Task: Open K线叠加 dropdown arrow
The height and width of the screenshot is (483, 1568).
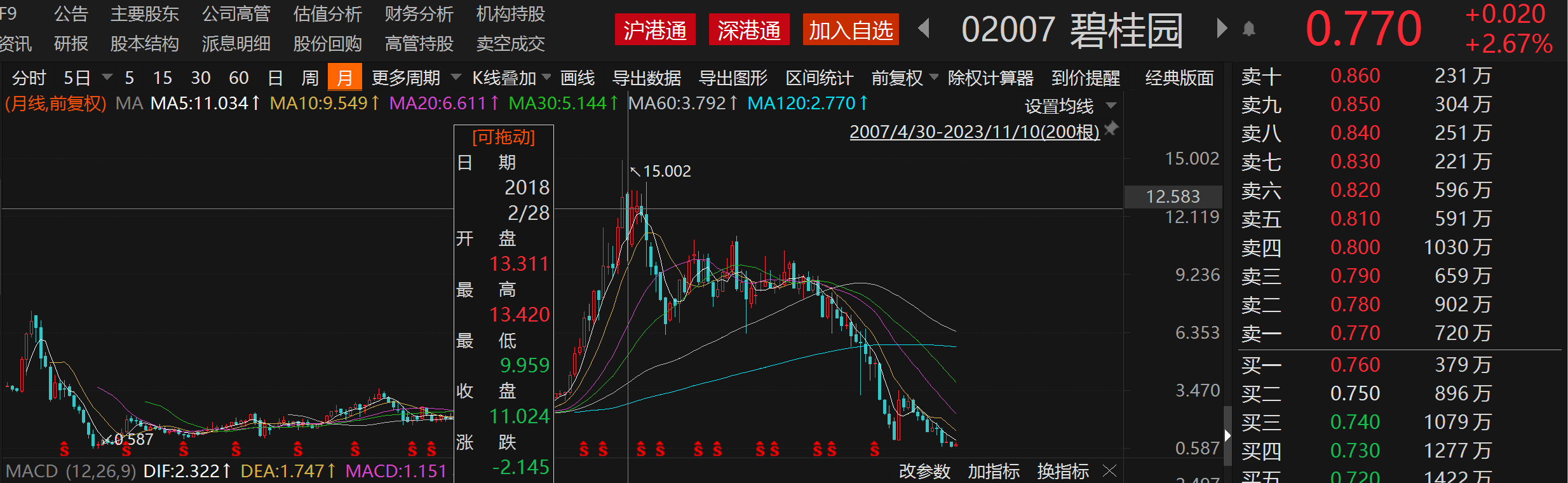Action: [546, 78]
